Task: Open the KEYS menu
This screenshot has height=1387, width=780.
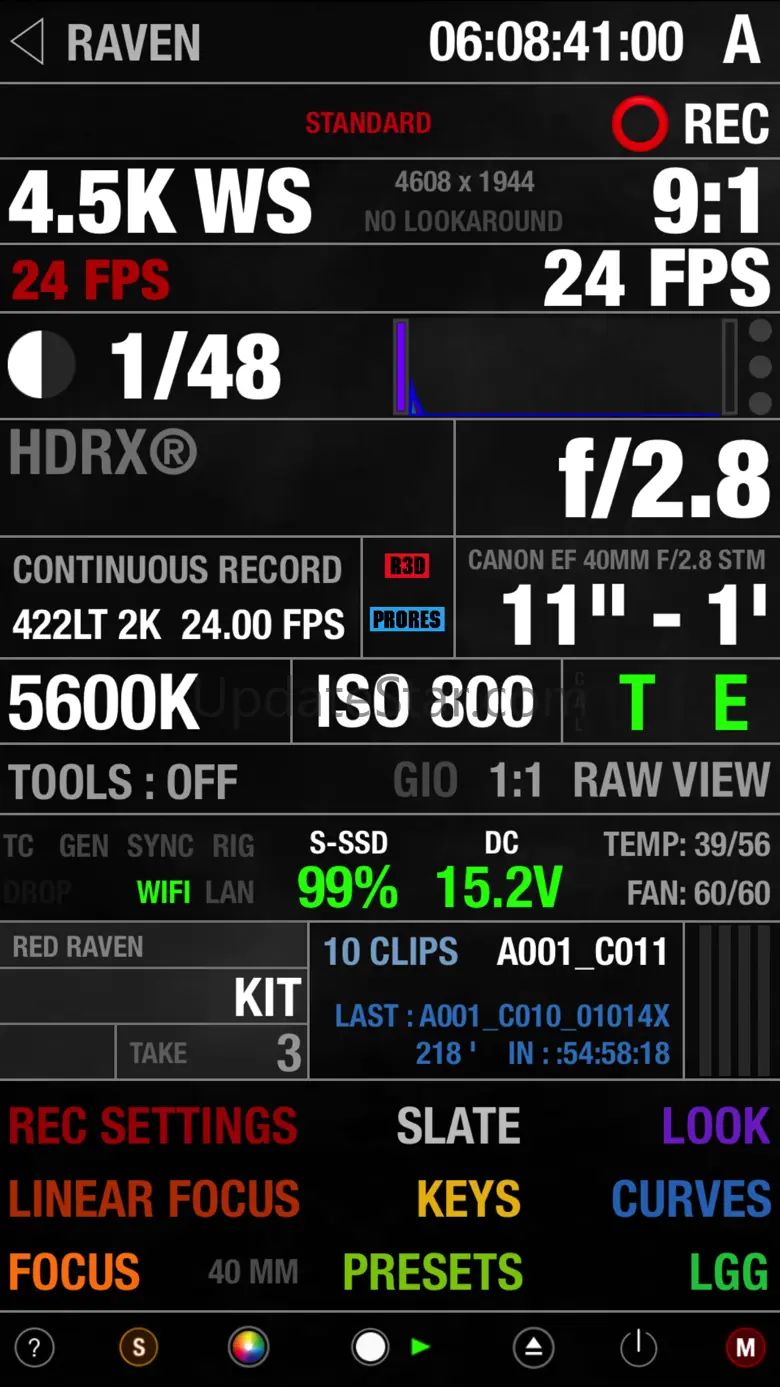Action: click(x=468, y=1199)
